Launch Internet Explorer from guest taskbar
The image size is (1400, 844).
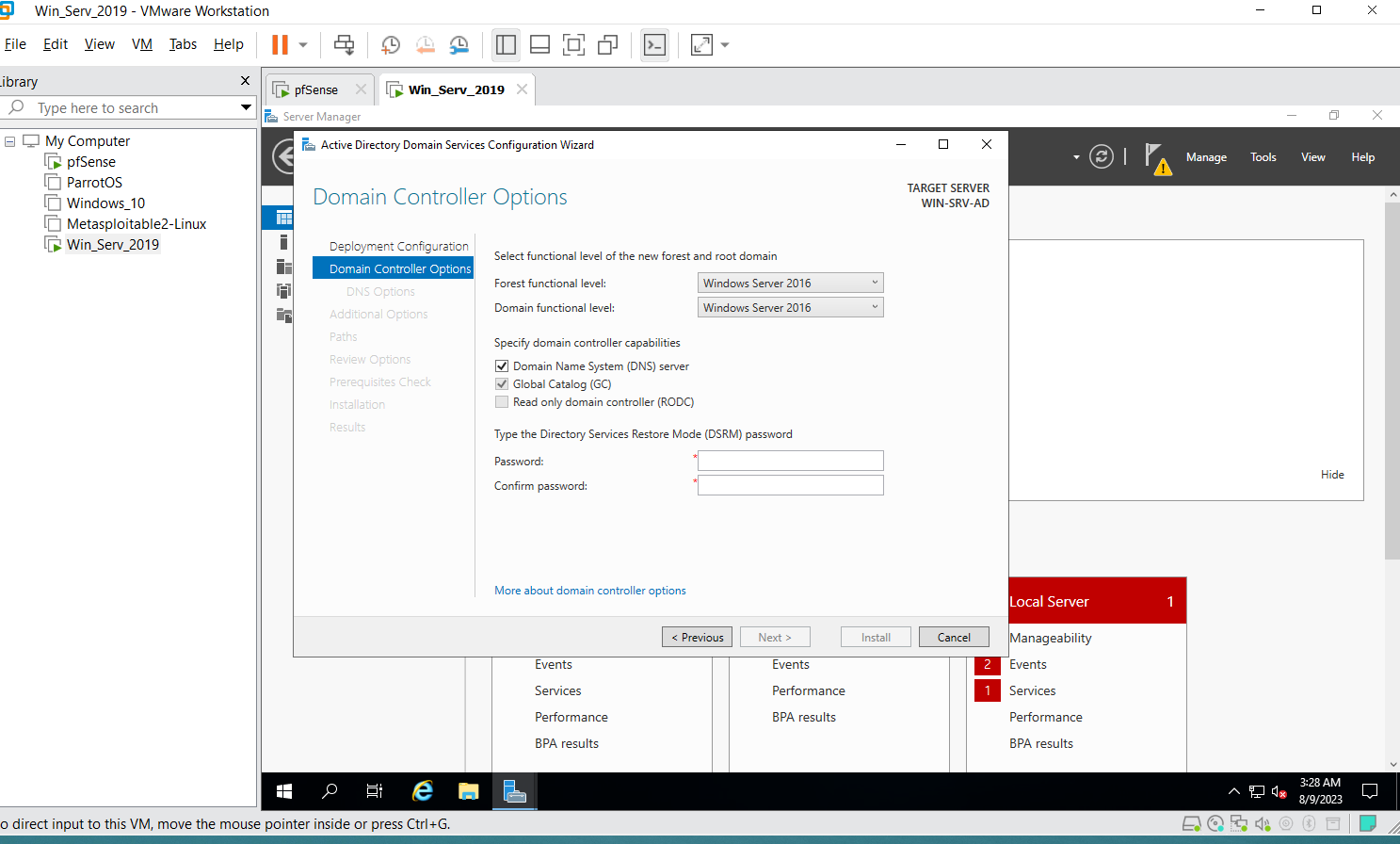coord(423,791)
